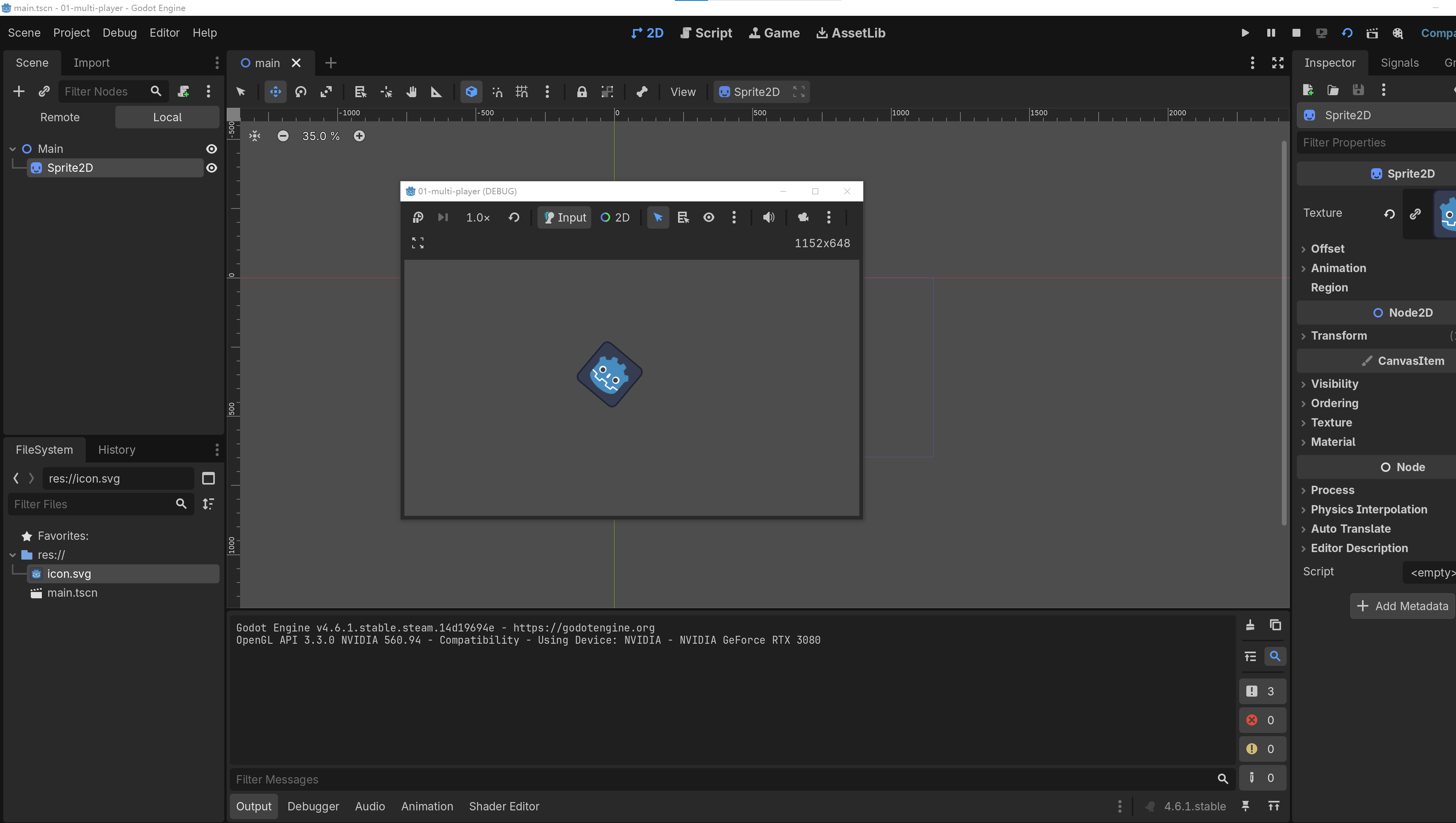1456x823 pixels.
Task: Mute game audio with the speaker icon
Action: pos(768,217)
